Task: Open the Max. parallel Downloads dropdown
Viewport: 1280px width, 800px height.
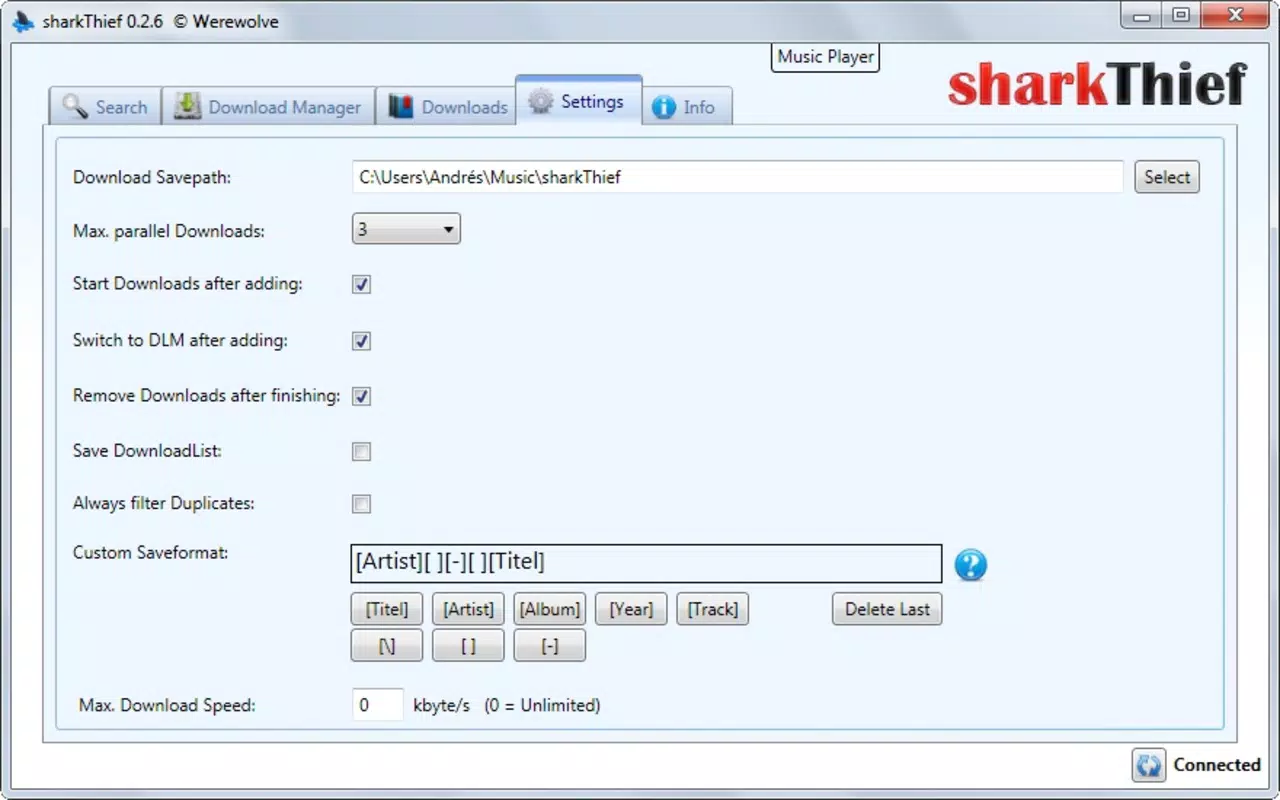Action: (406, 229)
